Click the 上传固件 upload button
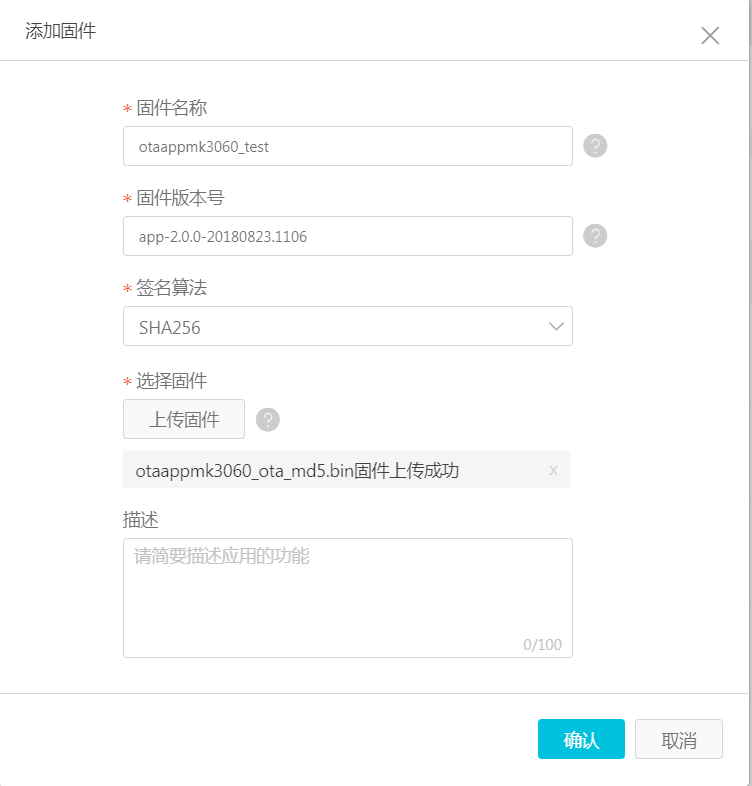 184,419
